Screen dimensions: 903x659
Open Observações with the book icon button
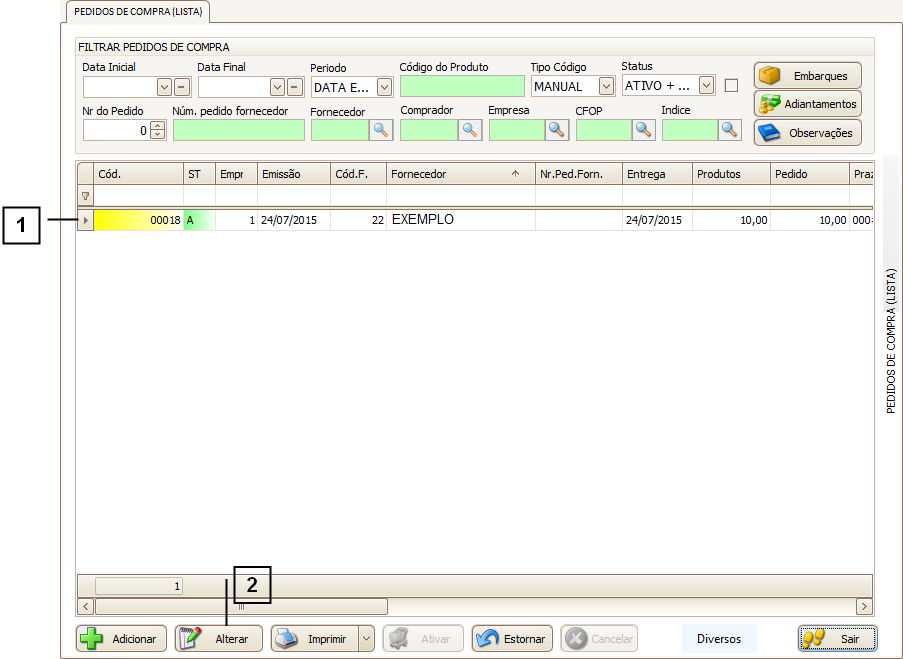807,132
